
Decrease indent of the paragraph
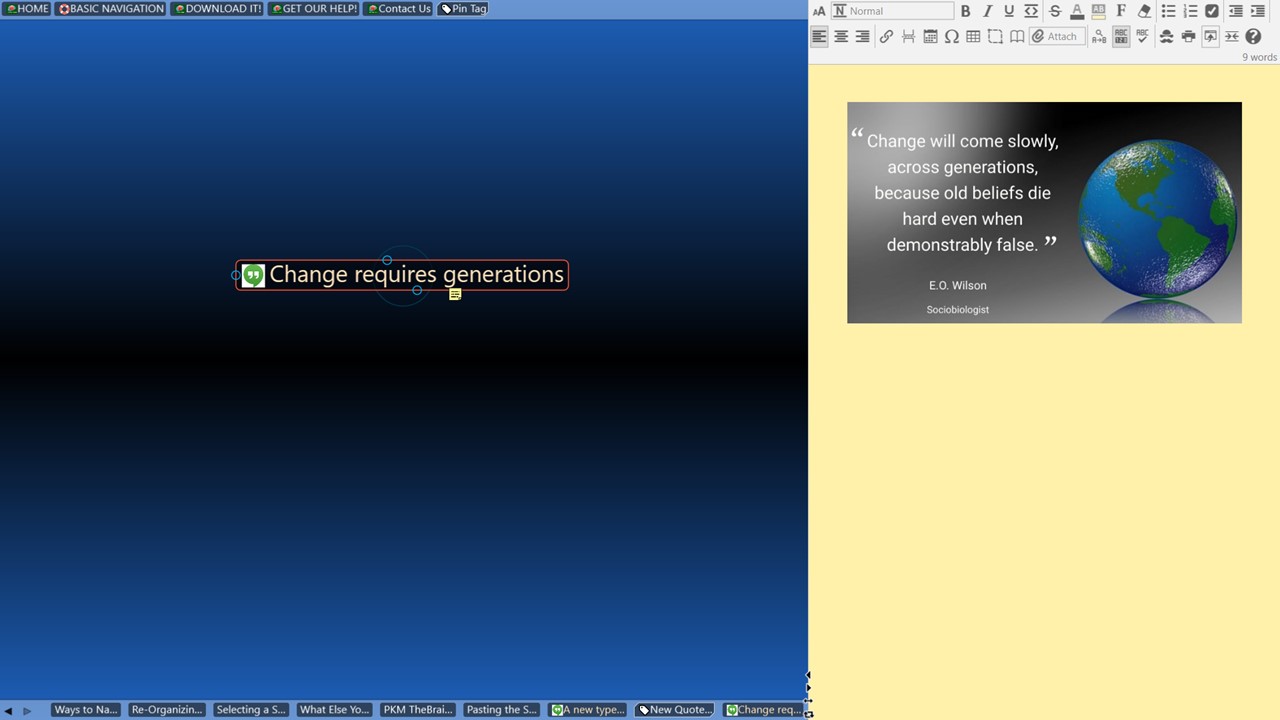click(x=1236, y=11)
